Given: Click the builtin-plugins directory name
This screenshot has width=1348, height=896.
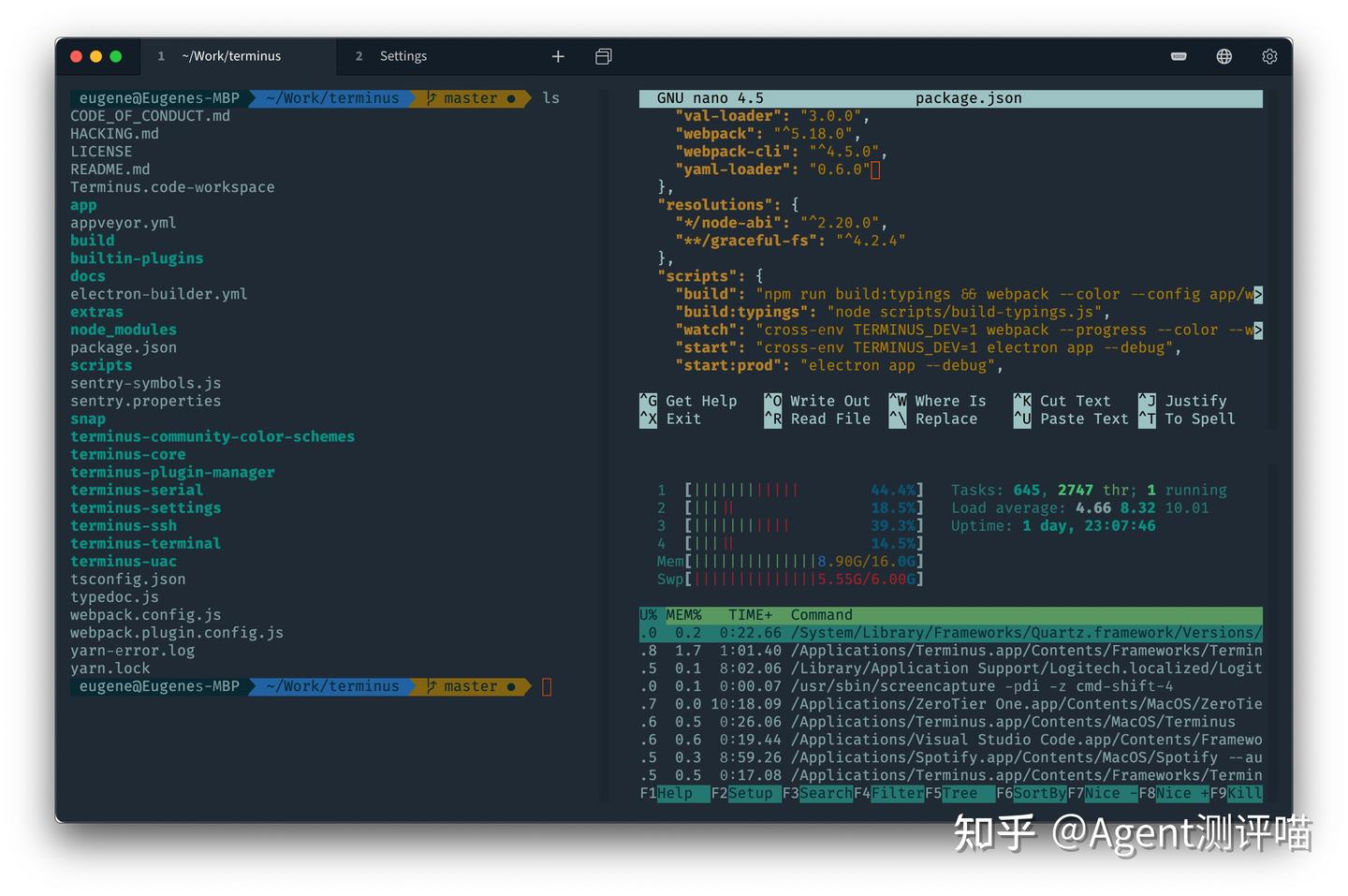Looking at the screenshot, I should [137, 258].
